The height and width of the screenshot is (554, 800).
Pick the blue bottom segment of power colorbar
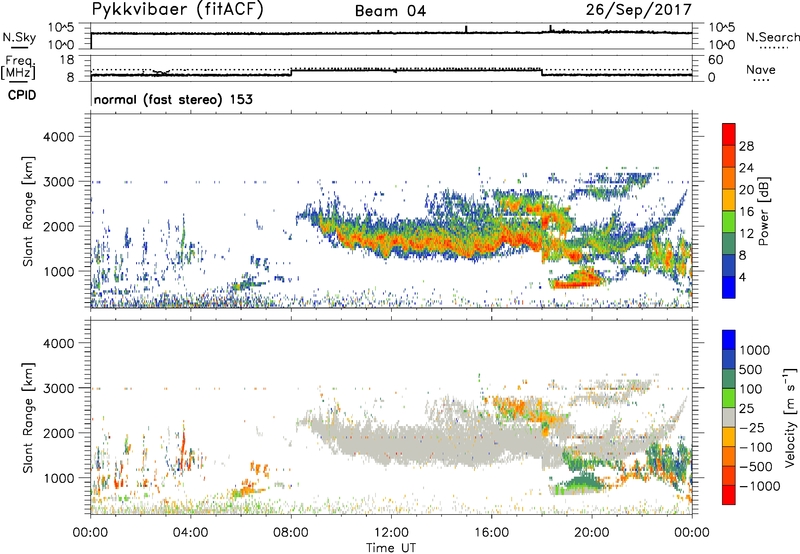729,287
